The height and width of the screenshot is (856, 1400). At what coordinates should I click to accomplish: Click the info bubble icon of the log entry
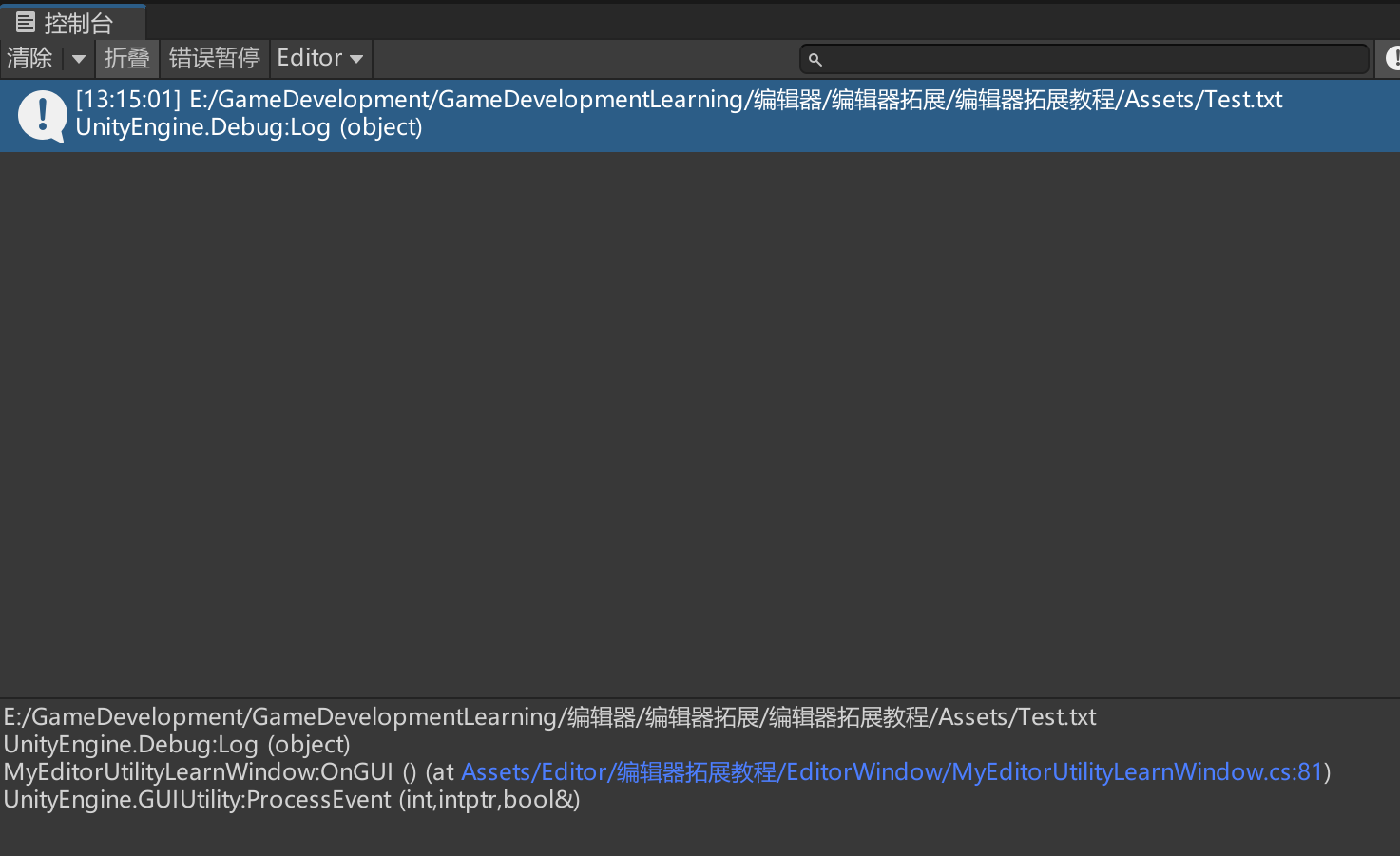click(42, 115)
